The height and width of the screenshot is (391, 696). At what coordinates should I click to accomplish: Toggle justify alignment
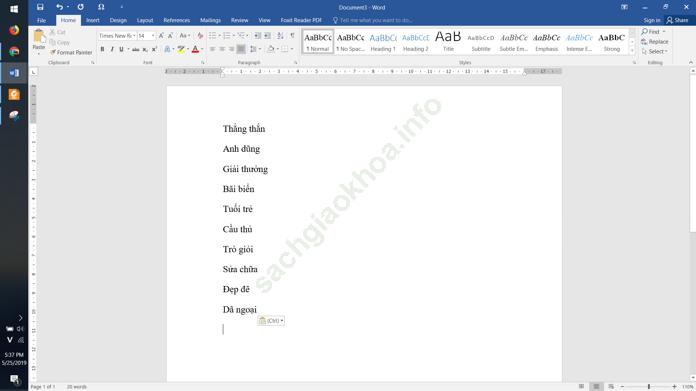[x=241, y=49]
